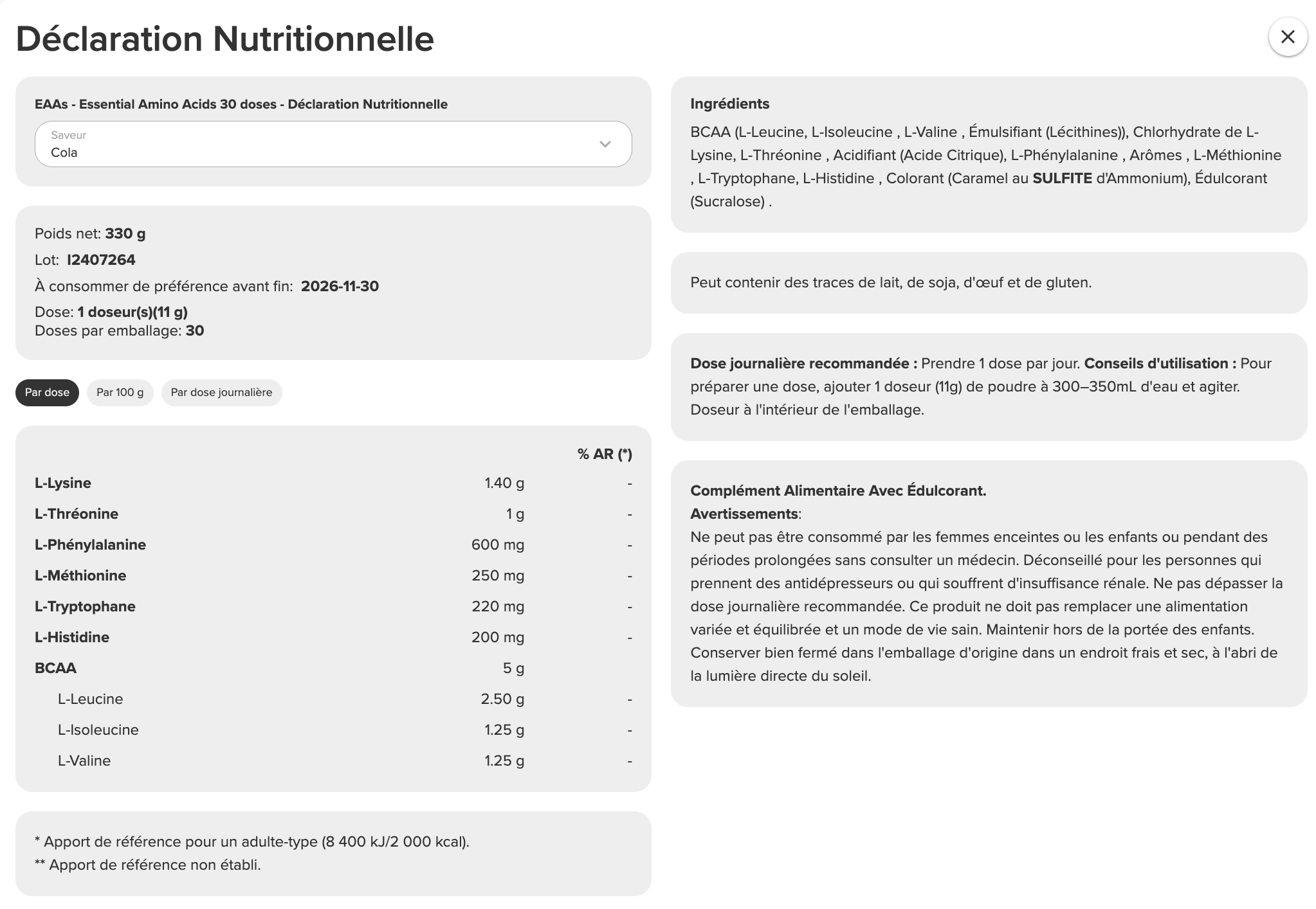Expand the Saveur dropdown chevron
Screen dimensions: 1316x909
[x=605, y=144]
